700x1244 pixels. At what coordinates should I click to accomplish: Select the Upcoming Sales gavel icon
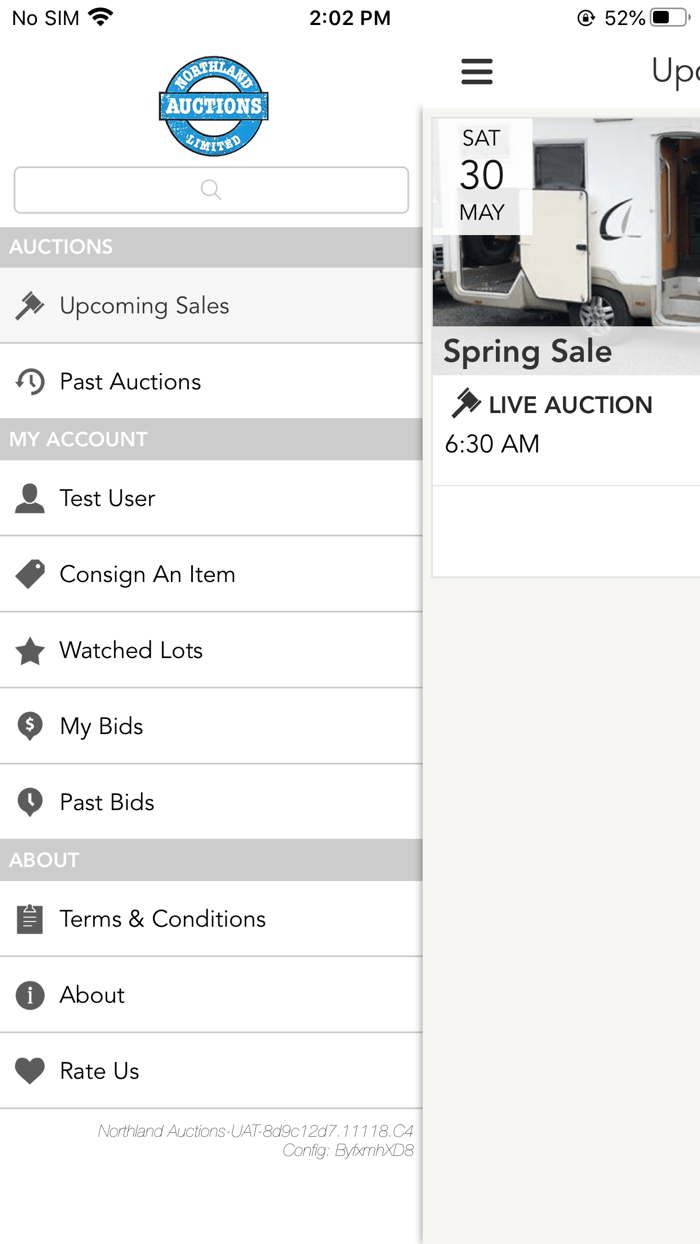tap(29, 305)
